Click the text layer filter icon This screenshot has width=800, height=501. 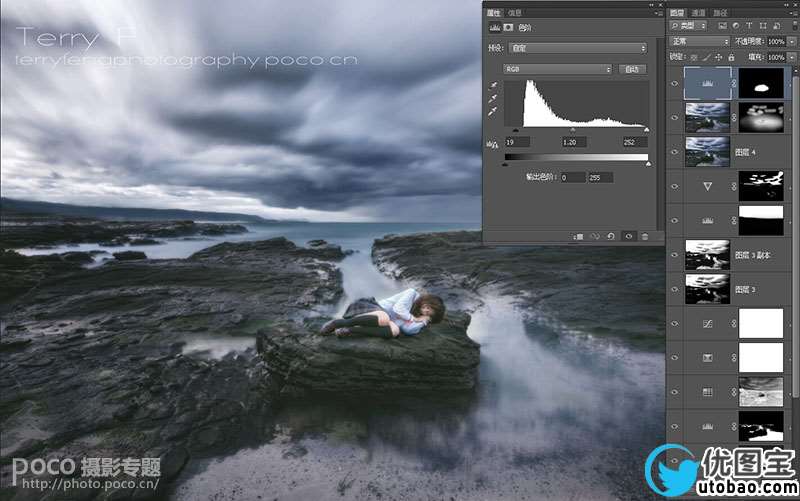[x=750, y=25]
